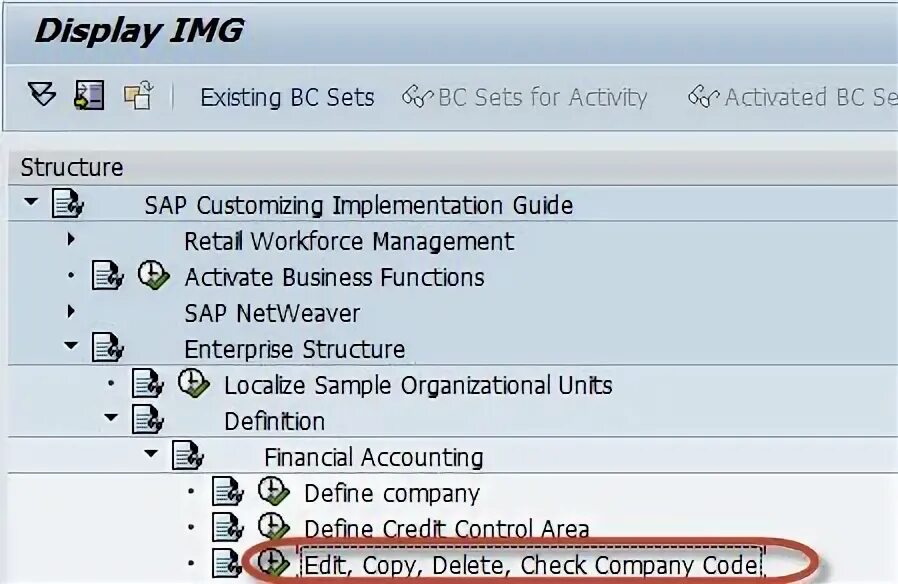898x584 pixels.
Task: Open documentation icon next to Define Credit Control Area
Action: tap(228, 528)
